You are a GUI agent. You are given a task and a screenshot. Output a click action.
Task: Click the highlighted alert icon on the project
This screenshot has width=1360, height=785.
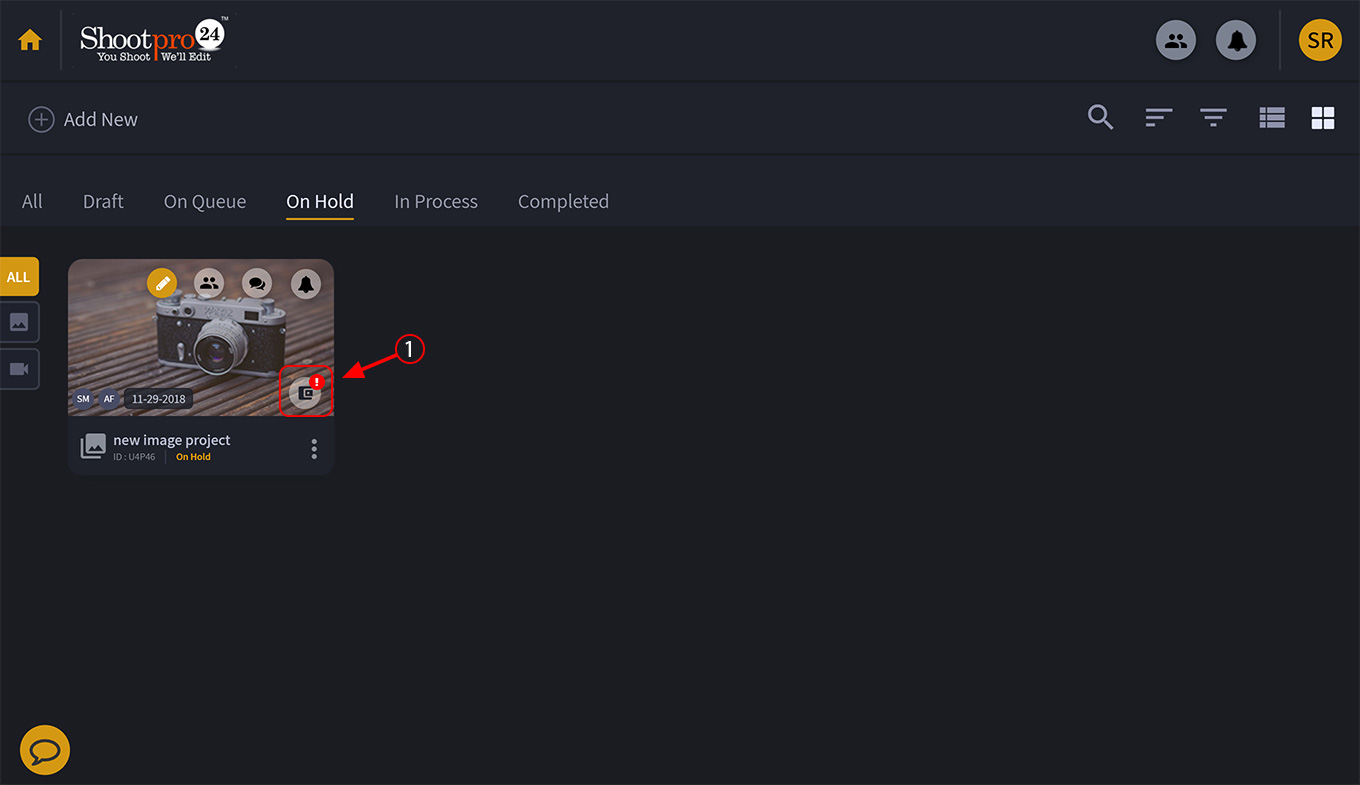306,391
